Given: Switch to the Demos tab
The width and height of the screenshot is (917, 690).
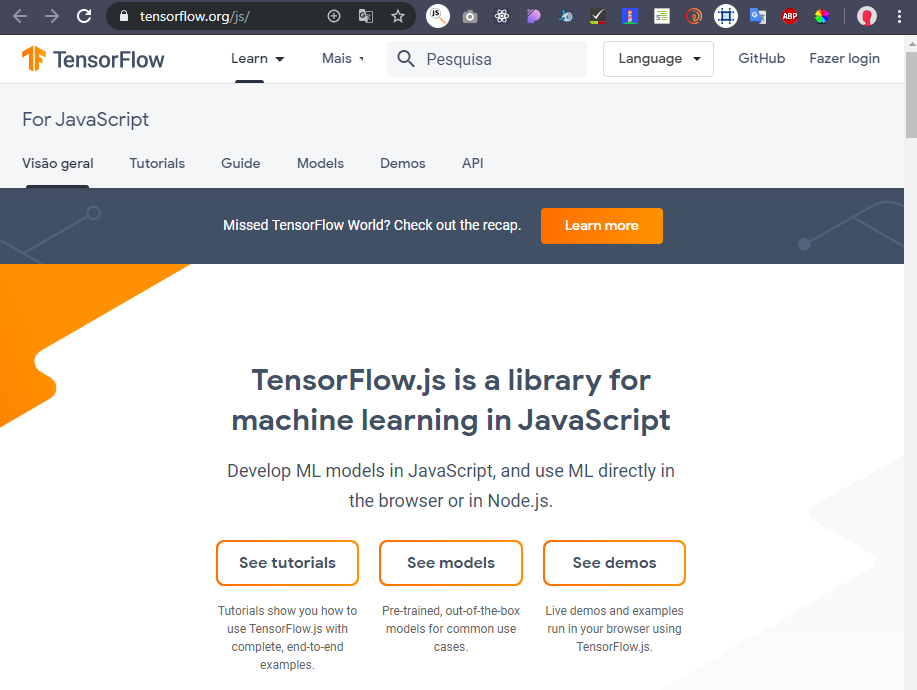Looking at the screenshot, I should pos(403,163).
